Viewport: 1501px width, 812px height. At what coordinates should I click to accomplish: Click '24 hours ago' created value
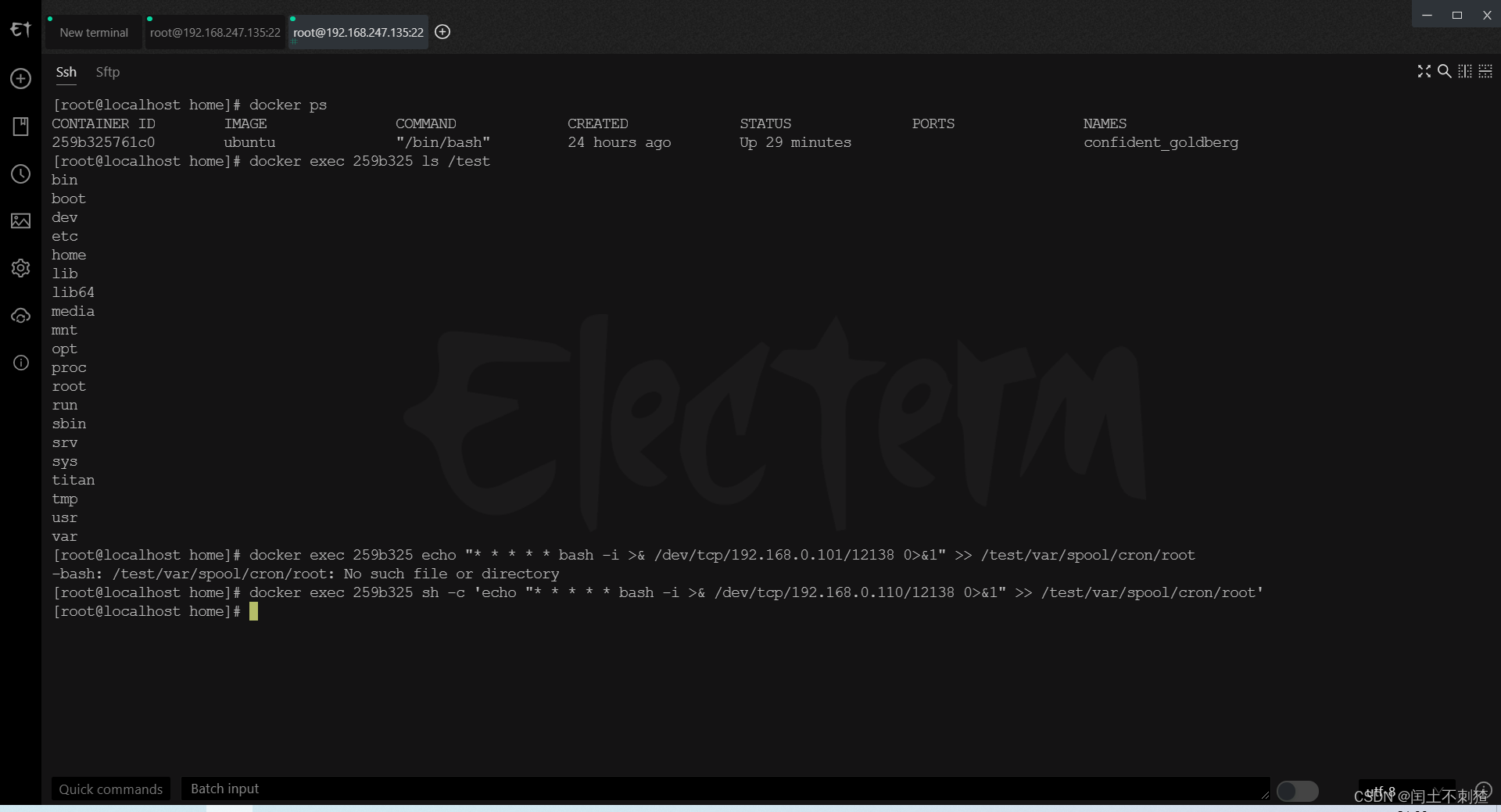[619, 142]
